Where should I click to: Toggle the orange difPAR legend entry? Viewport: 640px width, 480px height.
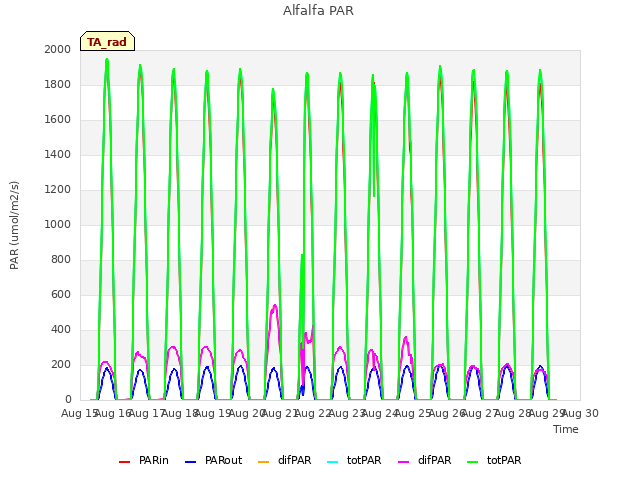285,460
